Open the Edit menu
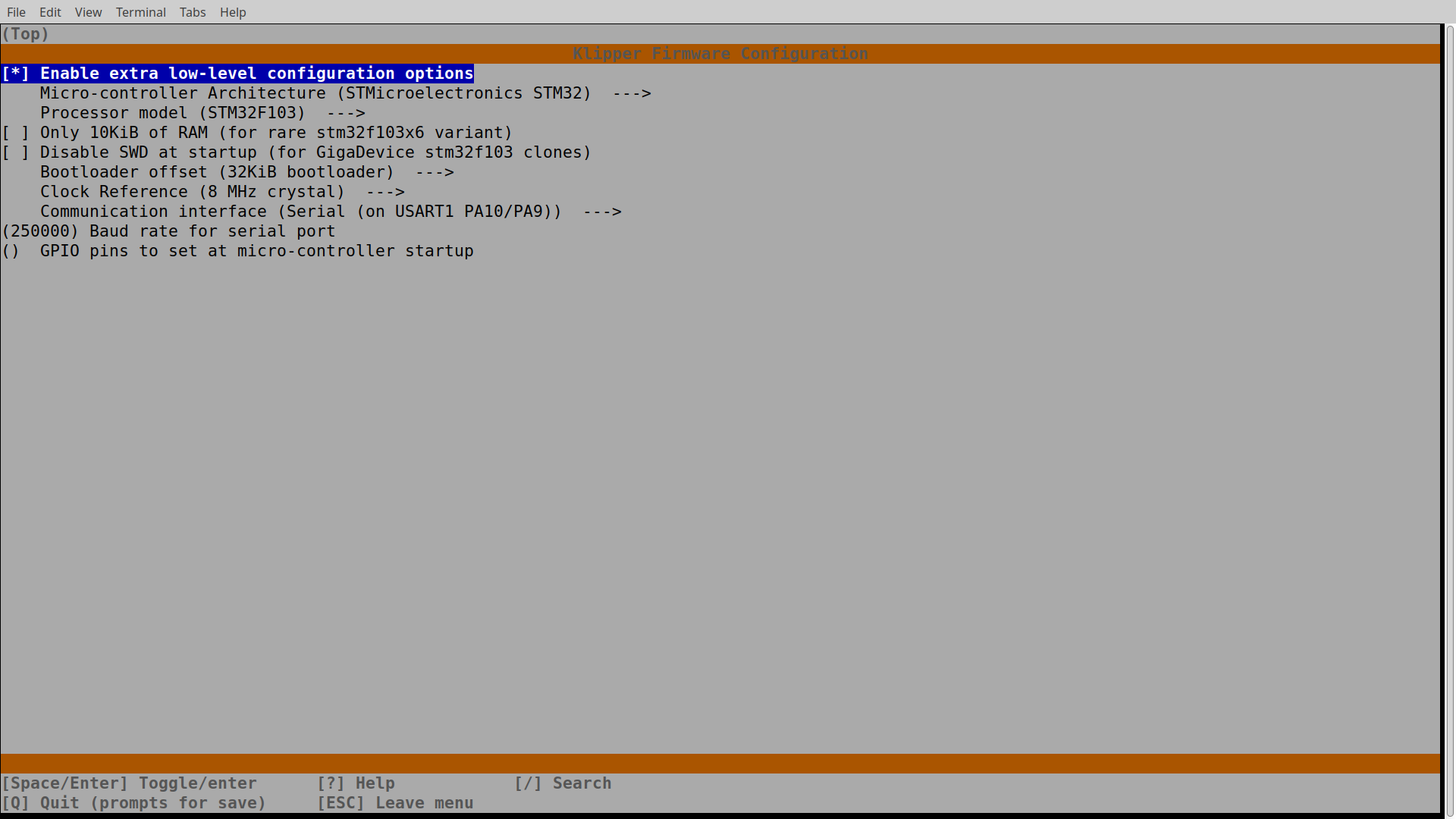 tap(50, 12)
